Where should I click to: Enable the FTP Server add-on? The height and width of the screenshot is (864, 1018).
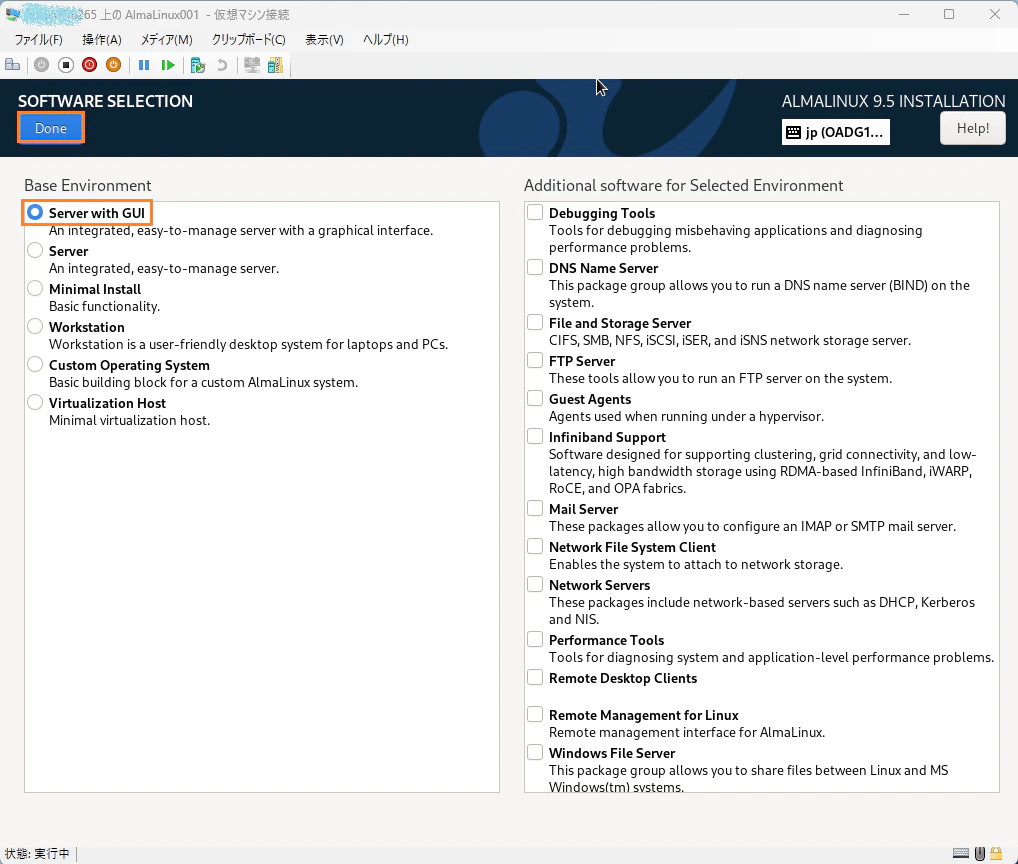(535, 360)
